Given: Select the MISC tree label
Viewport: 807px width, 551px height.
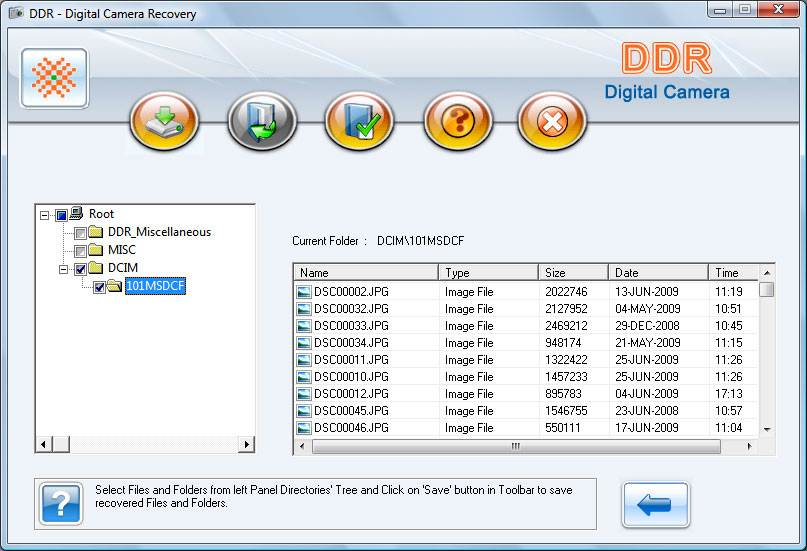Looking at the screenshot, I should coord(122,250).
